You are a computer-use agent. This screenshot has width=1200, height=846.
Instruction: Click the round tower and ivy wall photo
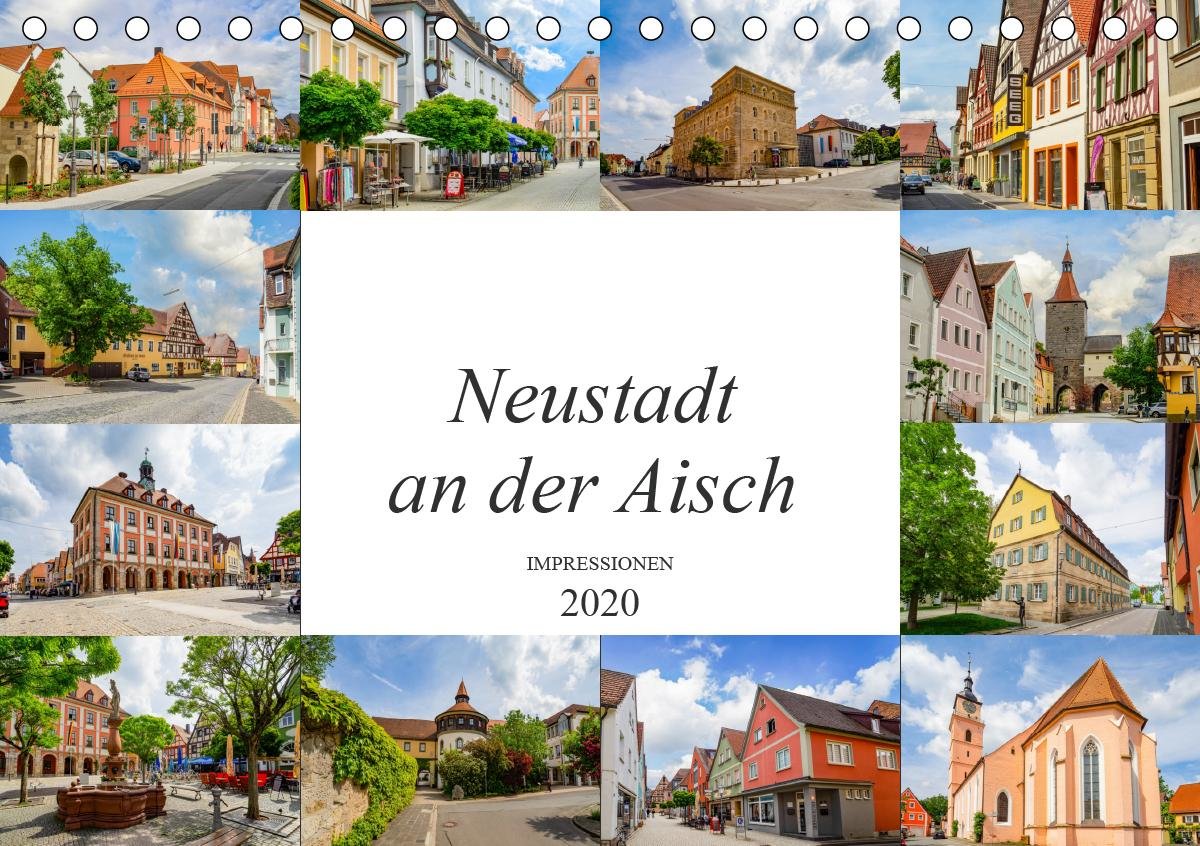click(450, 741)
